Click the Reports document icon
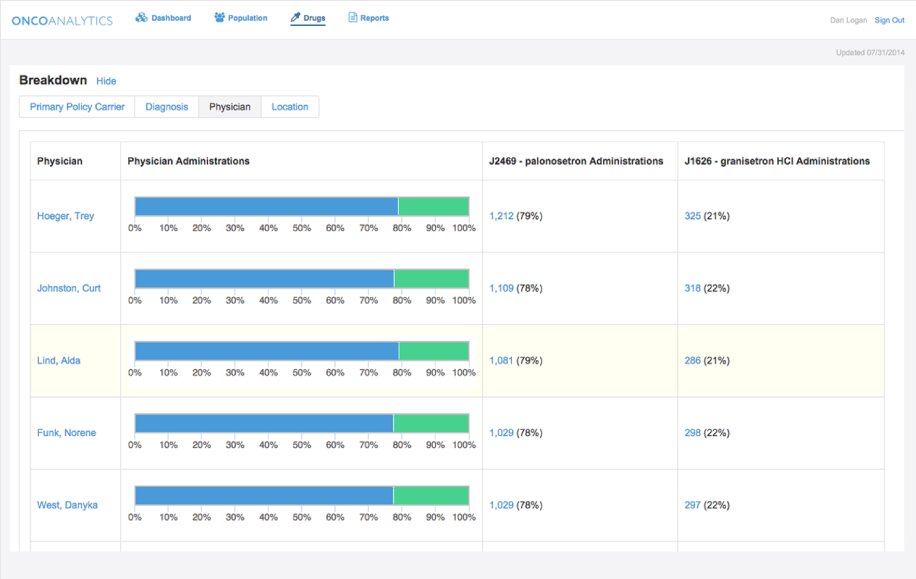The image size is (916, 579). pyautogui.click(x=352, y=18)
